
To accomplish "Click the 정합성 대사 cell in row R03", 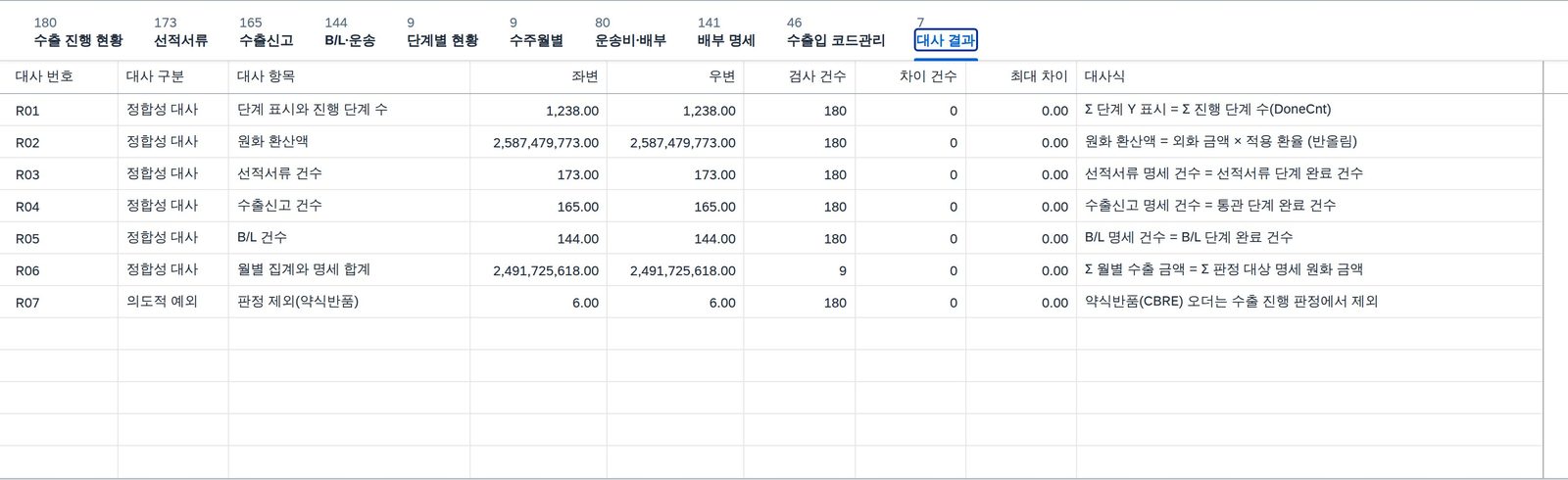I will tap(172, 173).
